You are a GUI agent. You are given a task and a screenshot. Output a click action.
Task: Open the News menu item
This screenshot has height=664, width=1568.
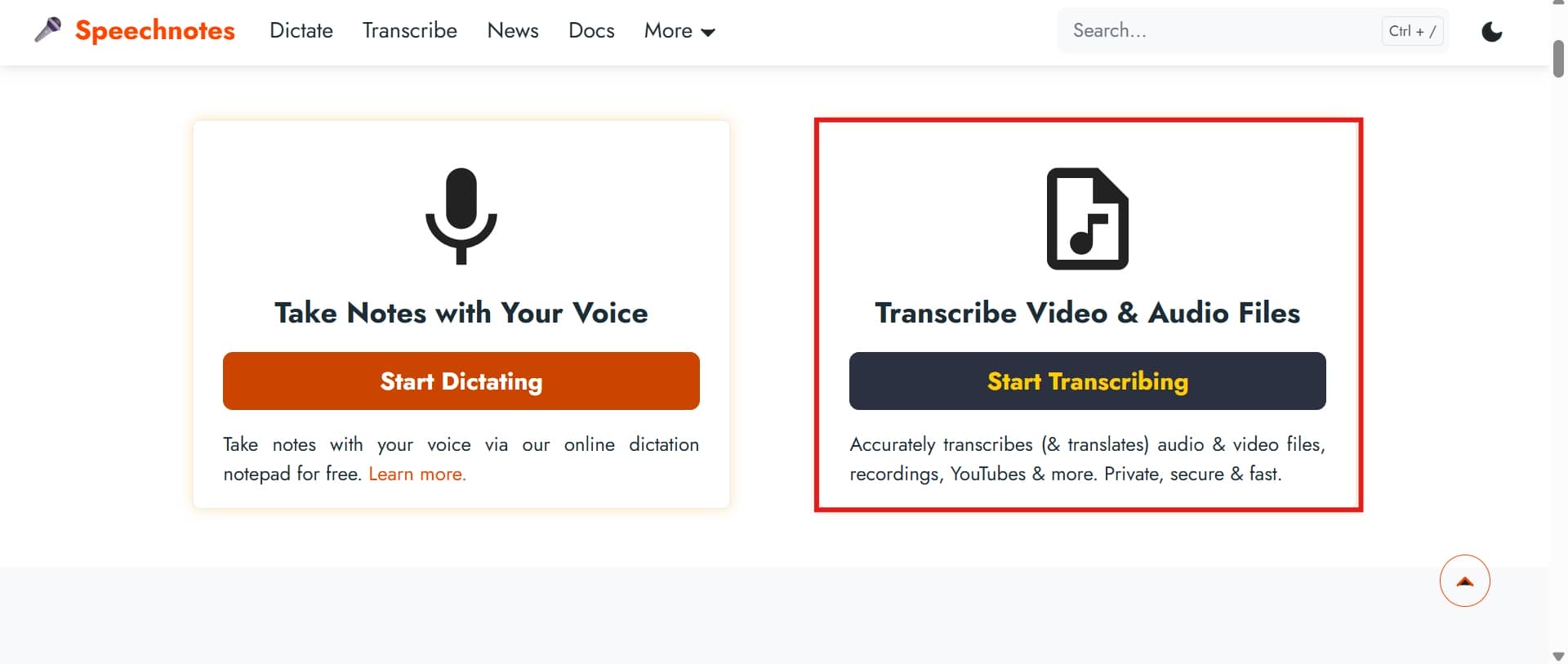click(513, 30)
